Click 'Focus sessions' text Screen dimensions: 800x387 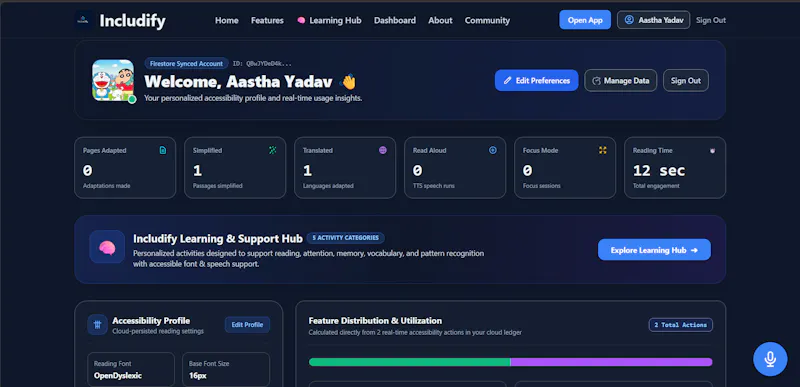(x=541, y=186)
